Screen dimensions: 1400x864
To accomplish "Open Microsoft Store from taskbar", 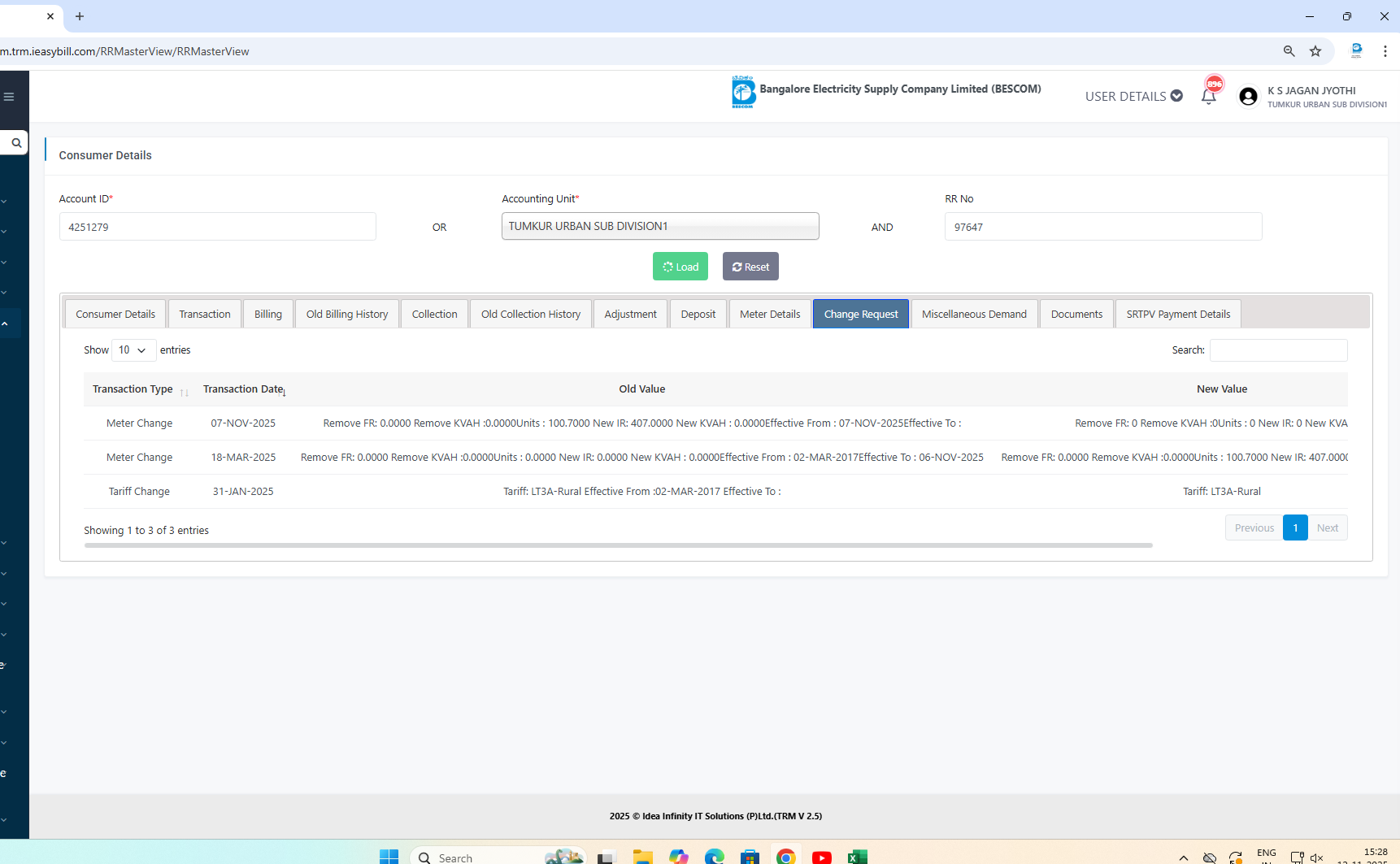I will (x=750, y=857).
